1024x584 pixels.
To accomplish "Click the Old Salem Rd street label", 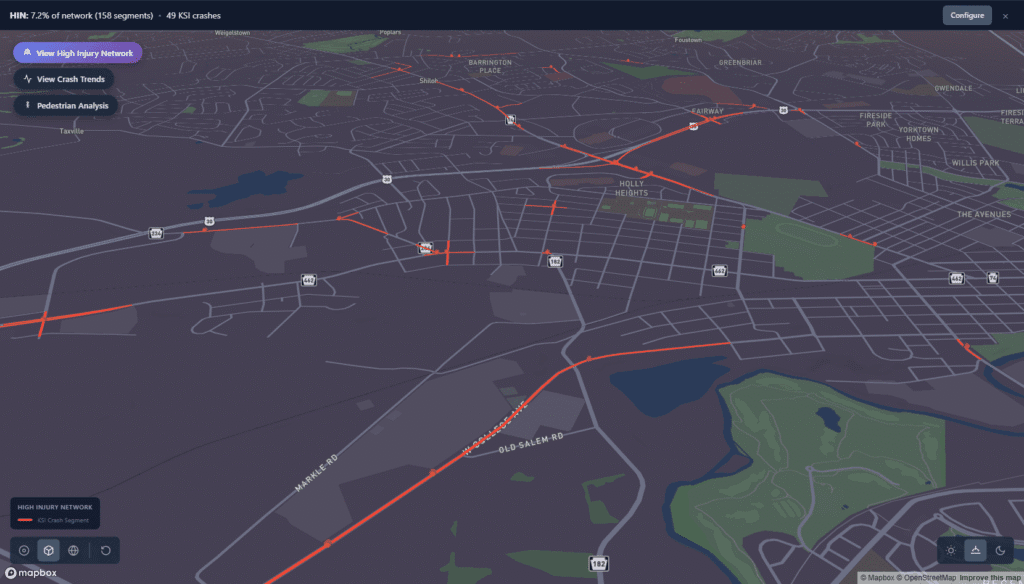I will [531, 443].
